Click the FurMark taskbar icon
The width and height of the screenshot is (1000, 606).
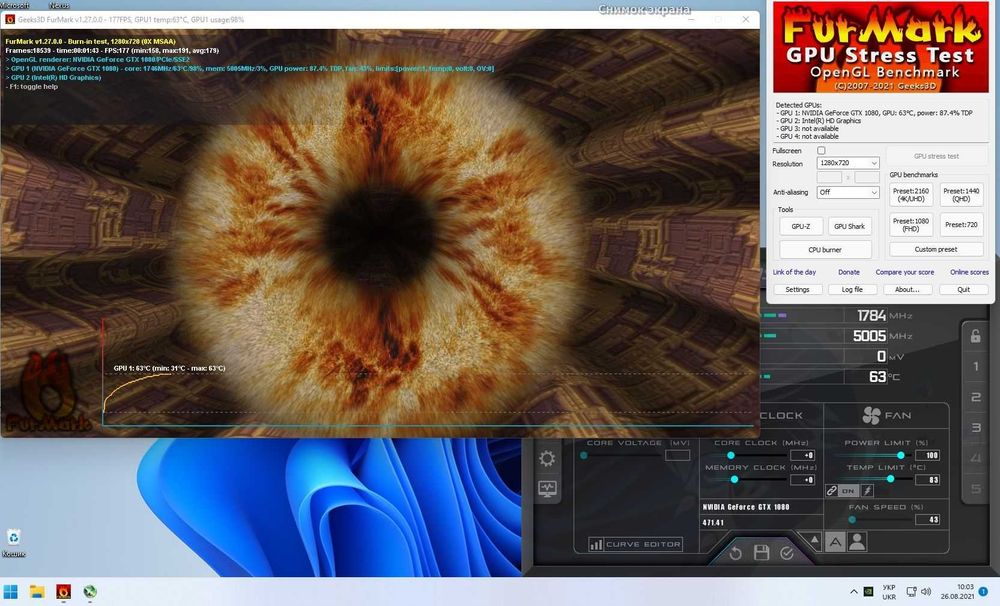[63, 592]
